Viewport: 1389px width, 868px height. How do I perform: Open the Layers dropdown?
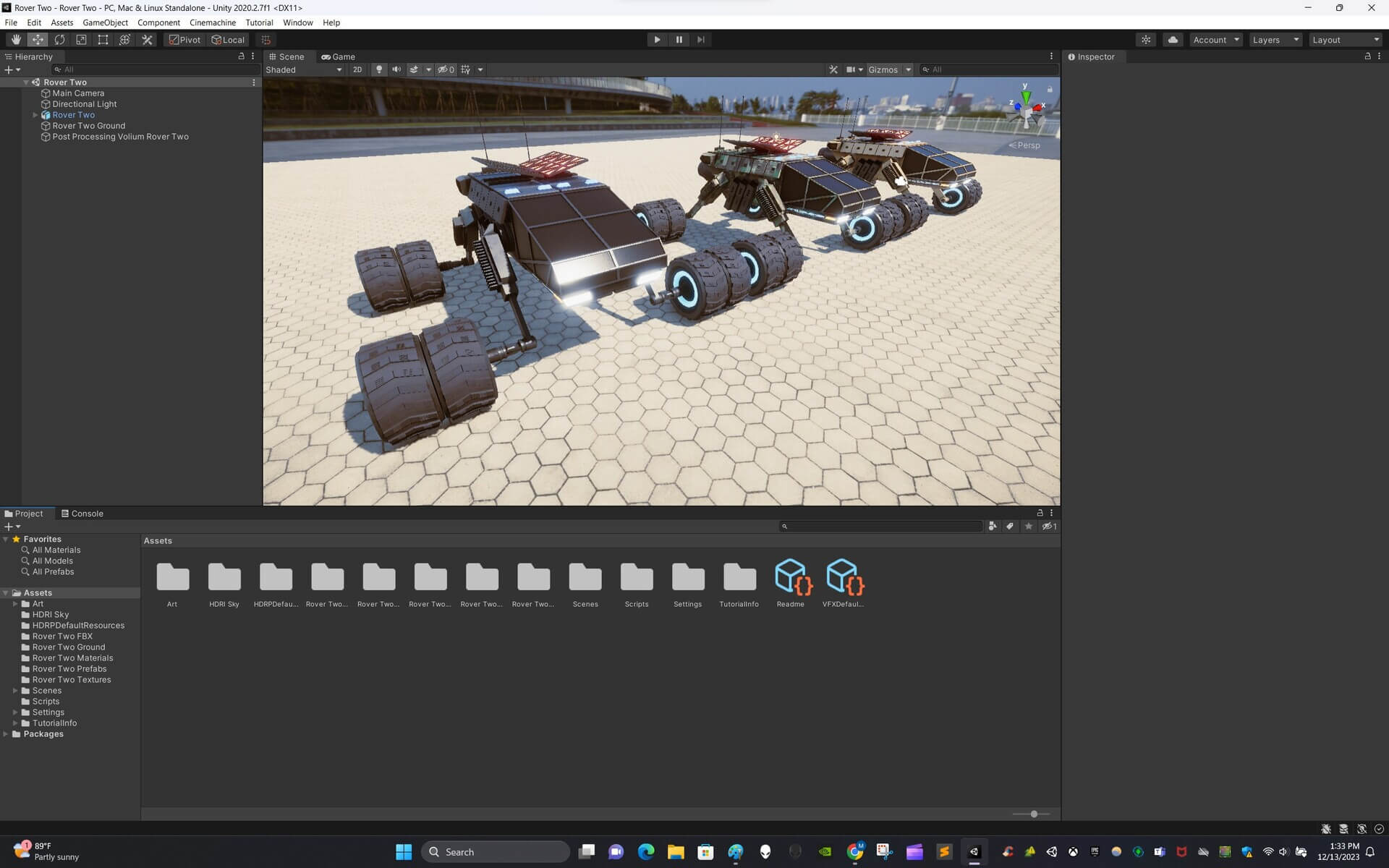click(x=1275, y=40)
